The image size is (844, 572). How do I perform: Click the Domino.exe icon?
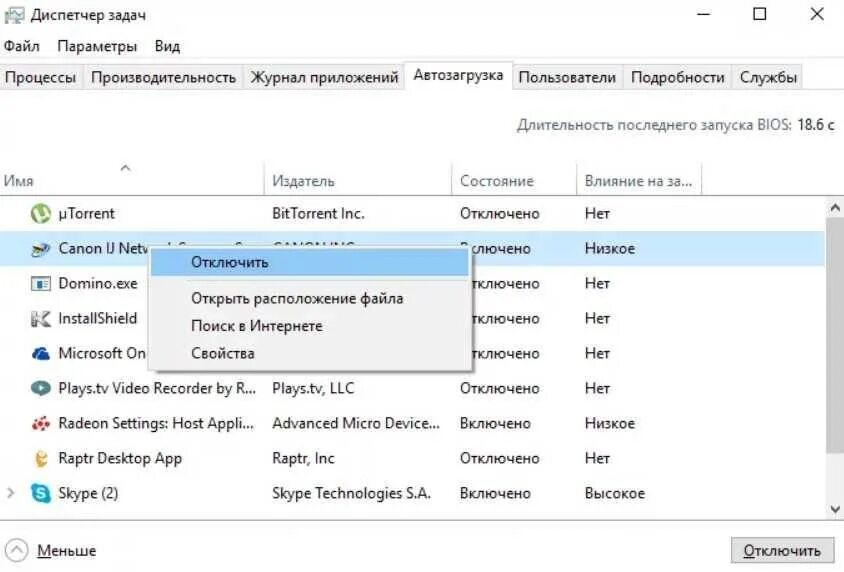[40, 284]
